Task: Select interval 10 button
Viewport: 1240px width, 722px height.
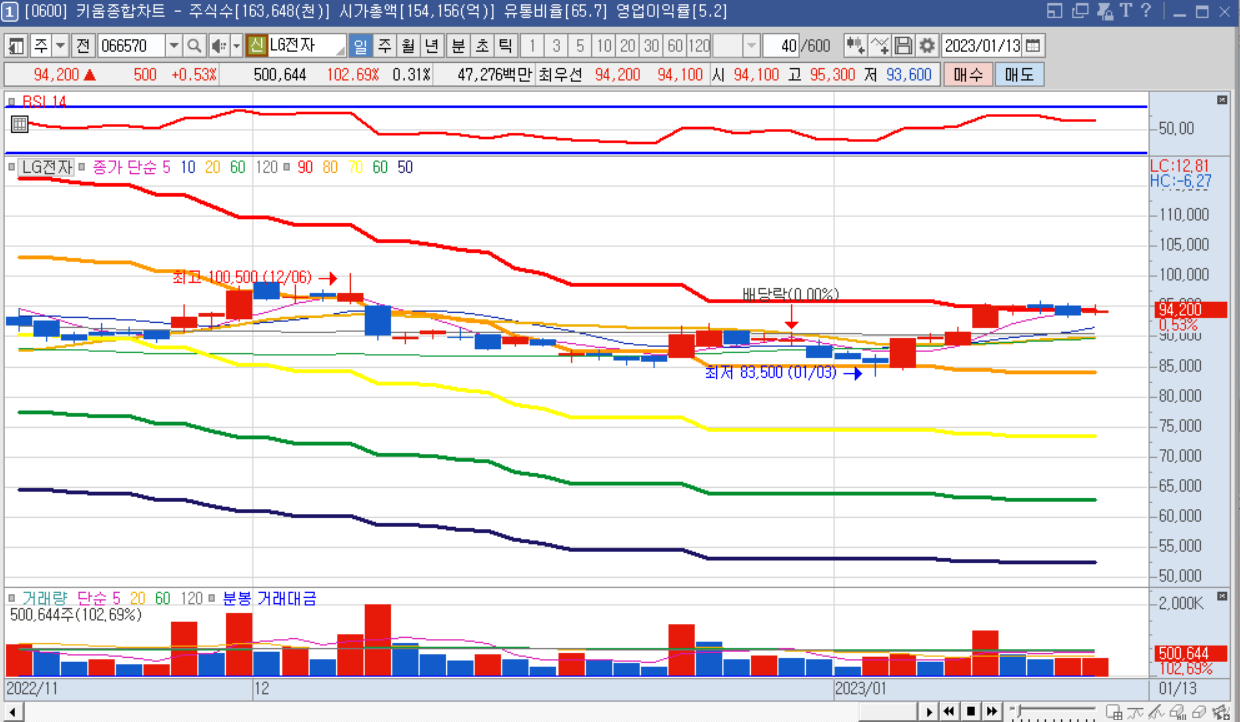Action: pyautogui.click(x=604, y=46)
